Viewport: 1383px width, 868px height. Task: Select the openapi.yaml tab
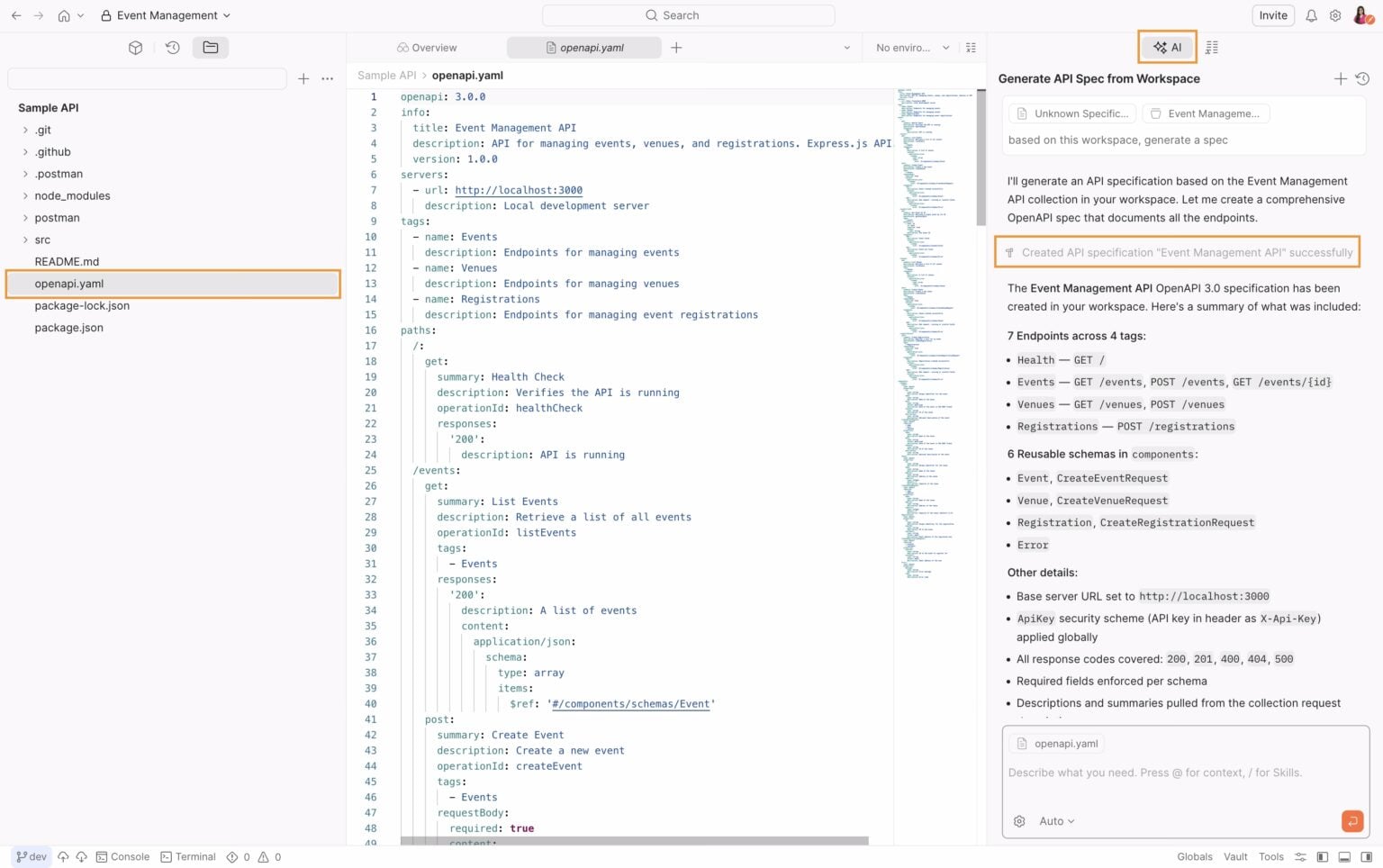(584, 48)
